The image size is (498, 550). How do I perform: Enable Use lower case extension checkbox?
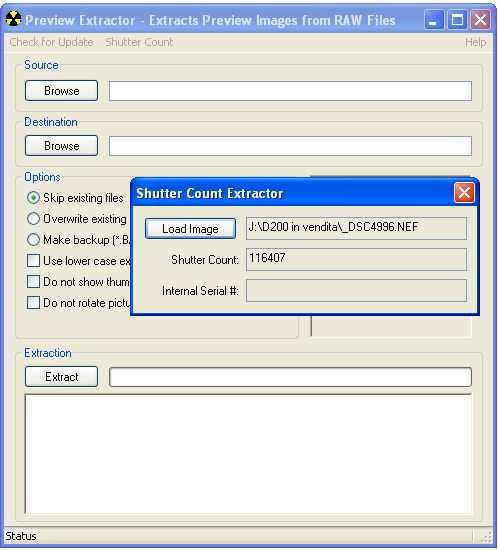coord(33,261)
